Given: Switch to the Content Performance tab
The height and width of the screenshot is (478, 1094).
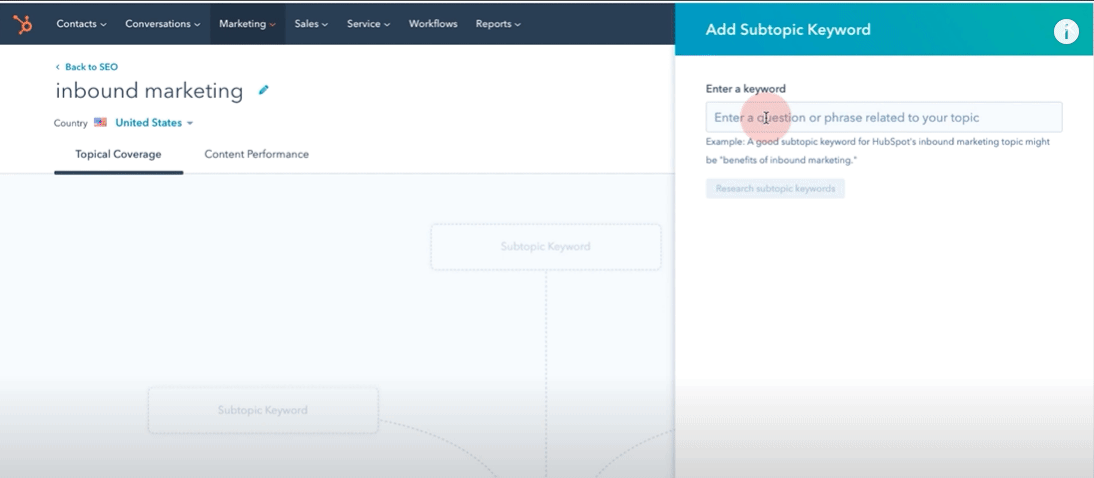Looking at the screenshot, I should click(257, 154).
